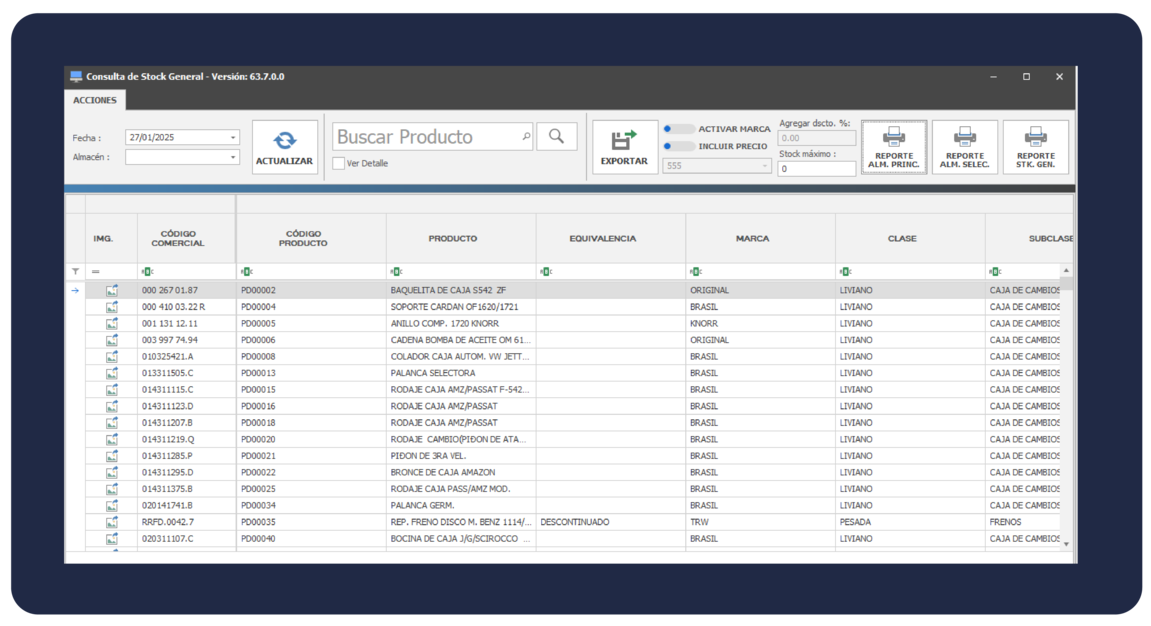Click the filter funnel icon in grid
Image resolution: width=1151 pixels, height=626 pixels.
click(x=75, y=271)
